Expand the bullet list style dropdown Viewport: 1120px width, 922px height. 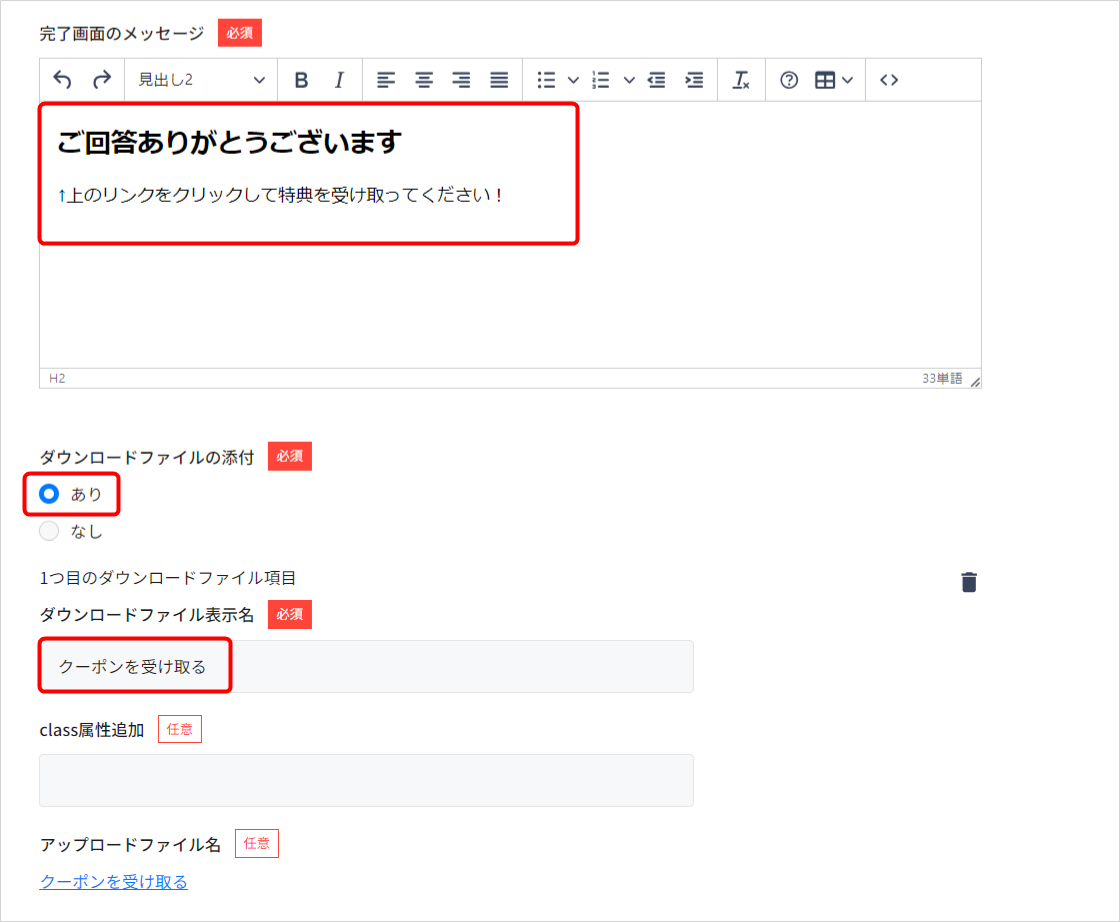(573, 80)
